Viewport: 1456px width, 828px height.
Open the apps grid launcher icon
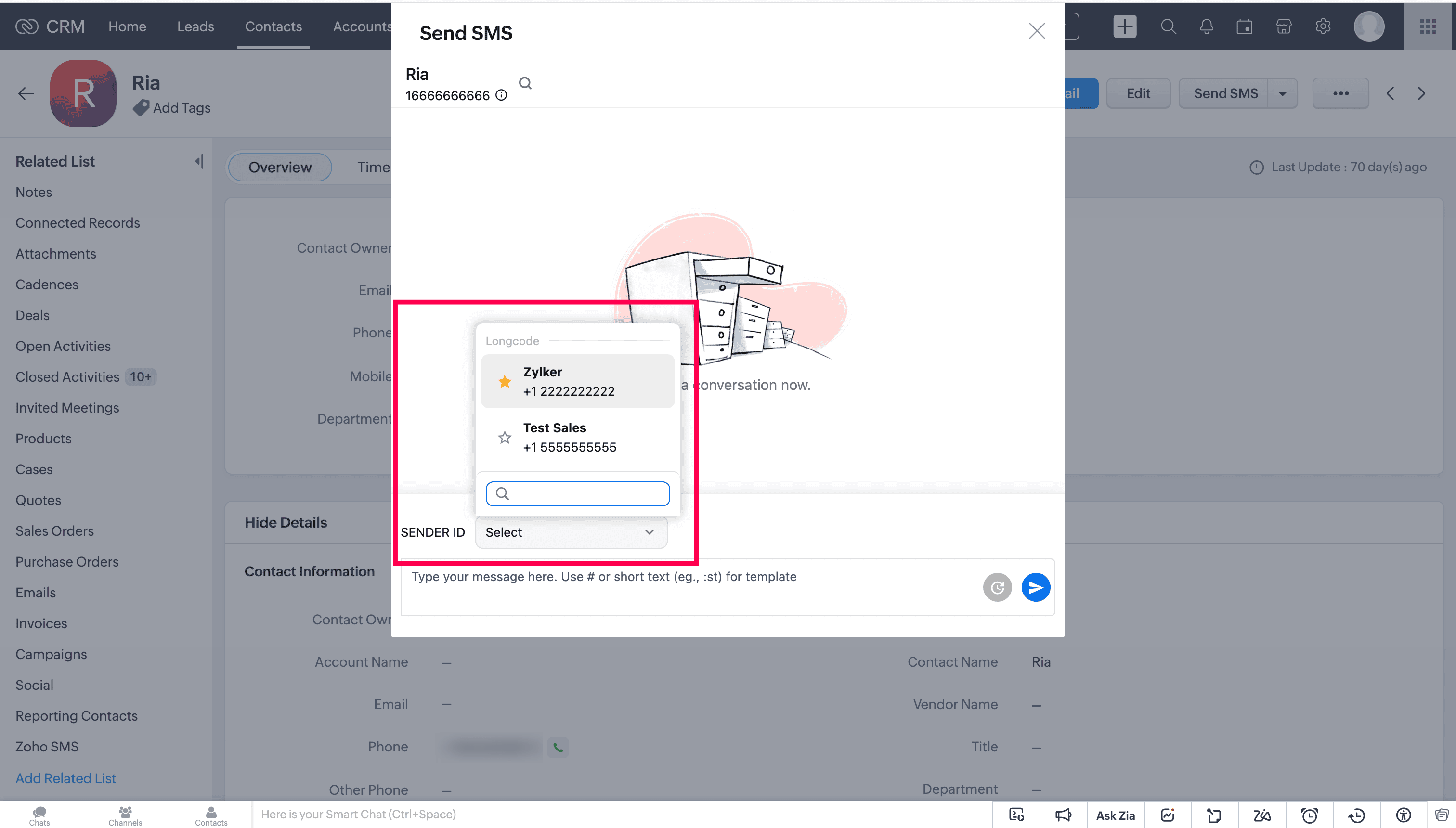pos(1428,27)
